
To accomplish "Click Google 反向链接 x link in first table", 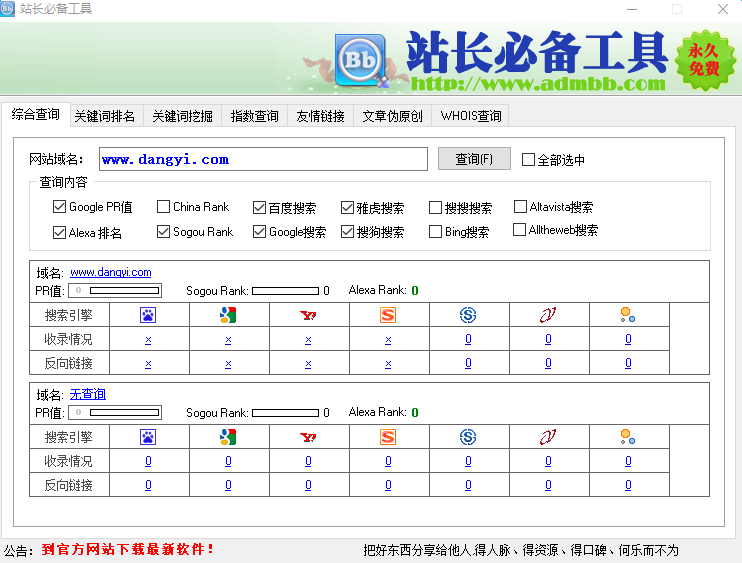I will (x=228, y=364).
